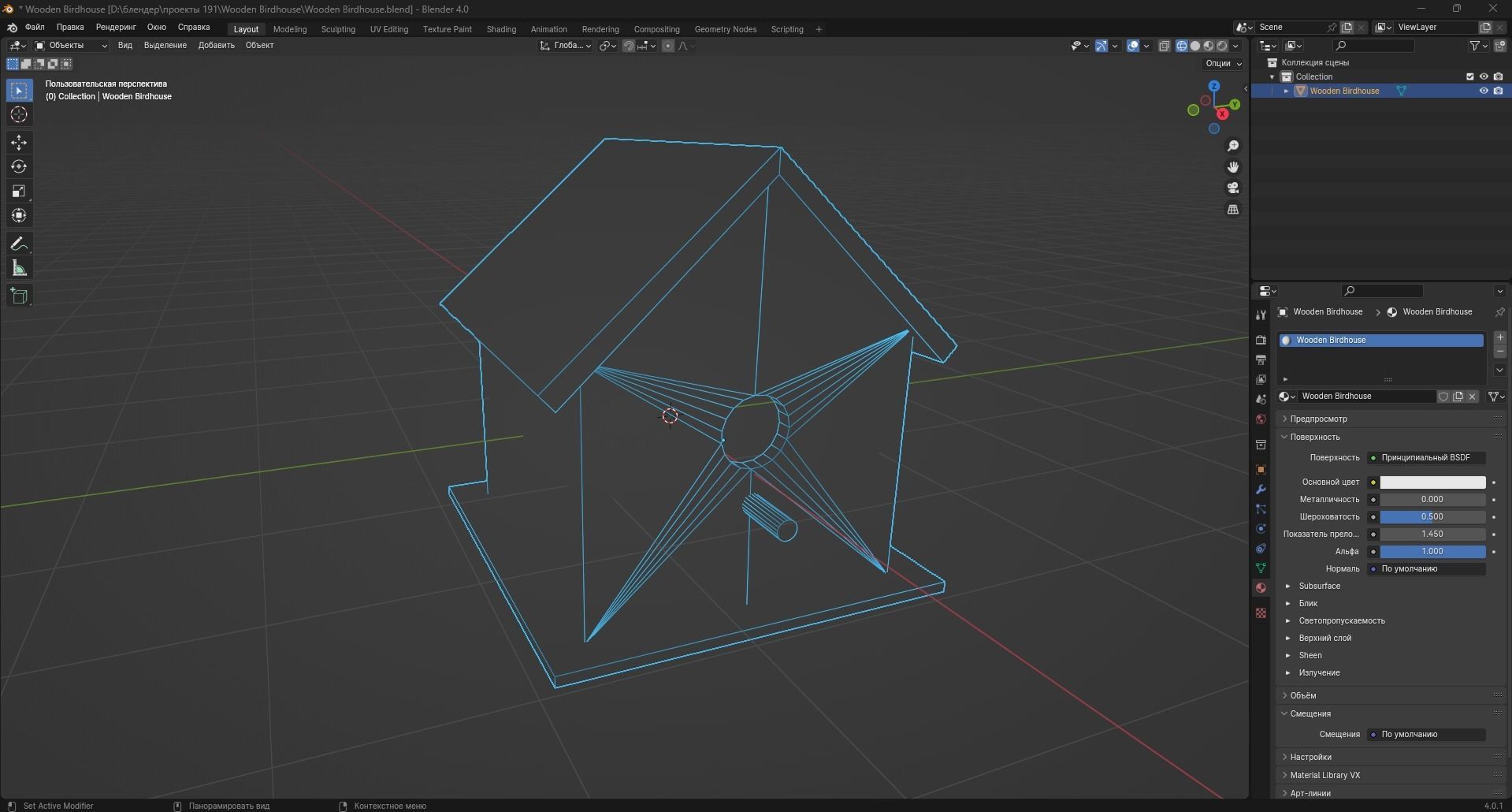Image resolution: width=1512 pixels, height=812 pixels.
Task: Unlink the Wooden Birdhouse material
Action: click(1472, 397)
